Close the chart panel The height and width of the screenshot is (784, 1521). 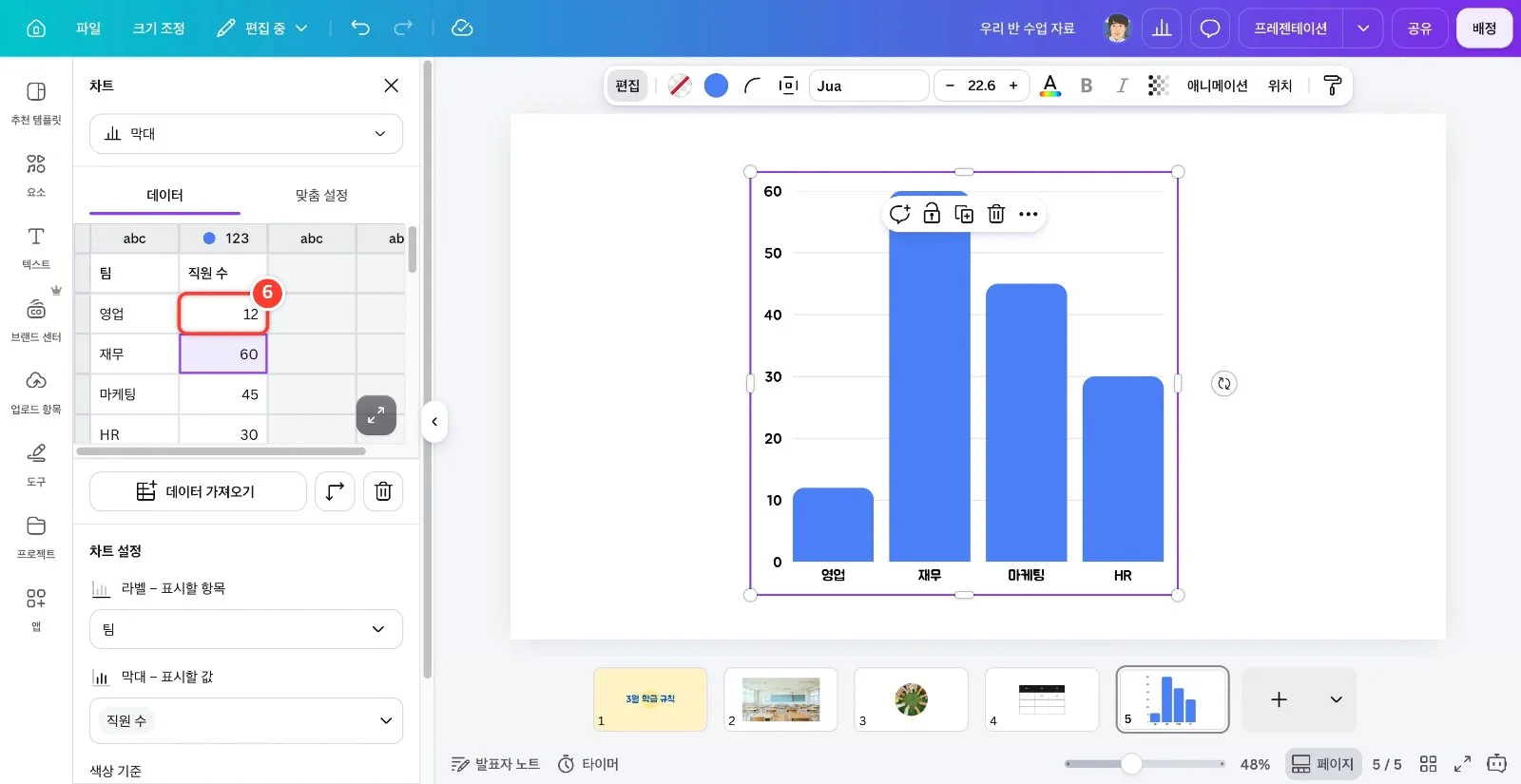pos(391,86)
